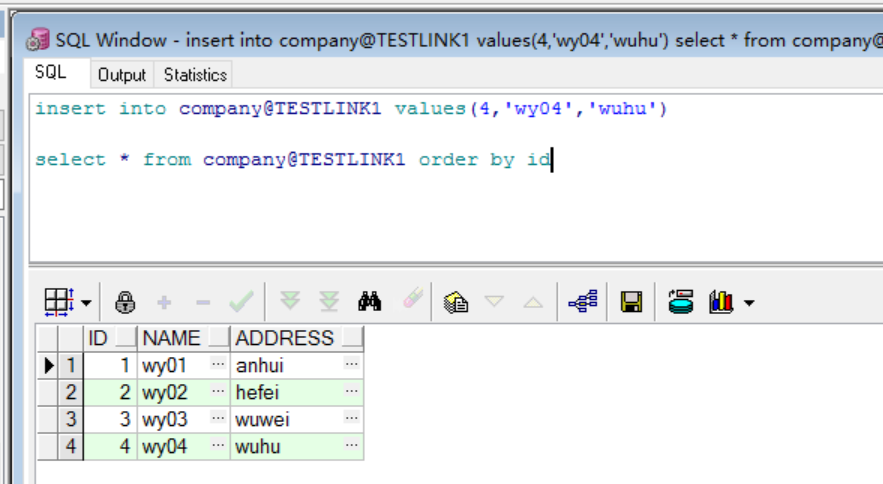This screenshot has height=484, width=883.
Task: Click the select grid mode icon
Action: point(59,301)
